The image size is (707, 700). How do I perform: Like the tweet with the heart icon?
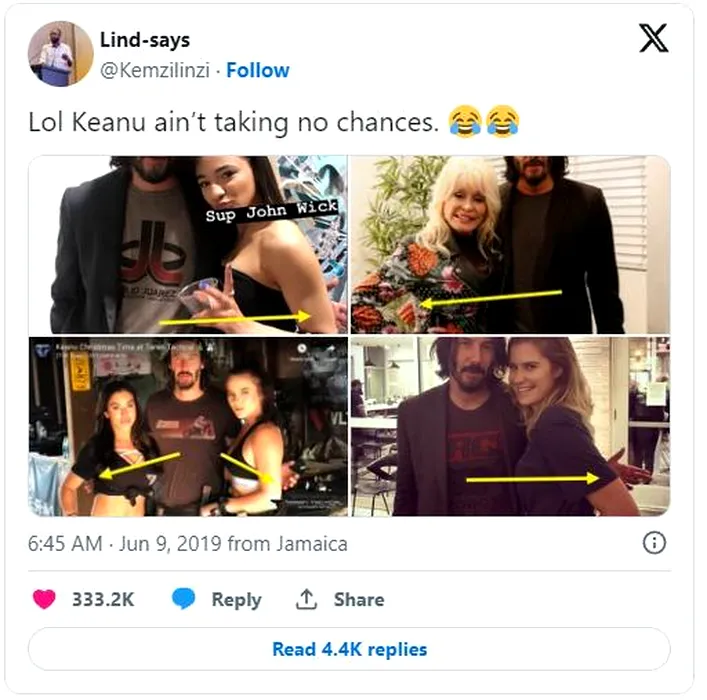pos(44,599)
